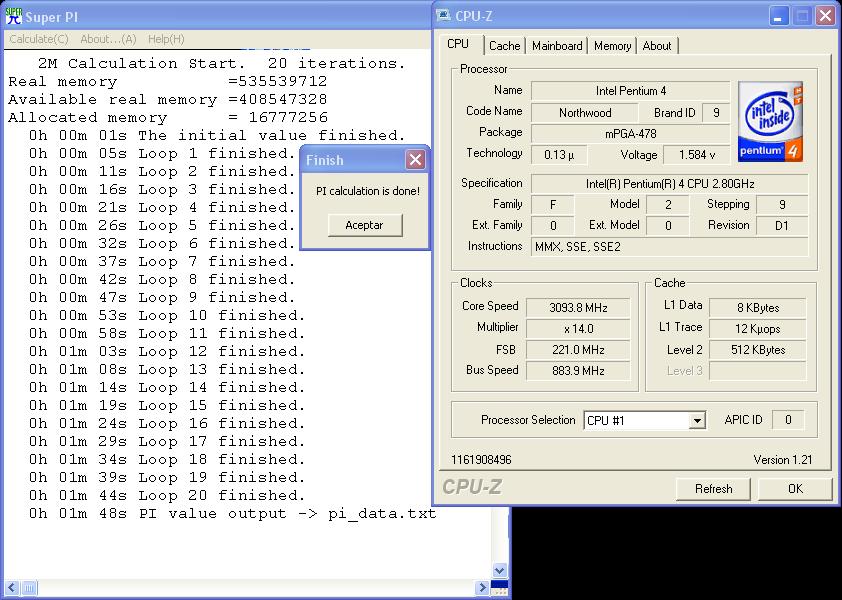
Task: Minimize the CPU-Z window
Action: coord(779,16)
